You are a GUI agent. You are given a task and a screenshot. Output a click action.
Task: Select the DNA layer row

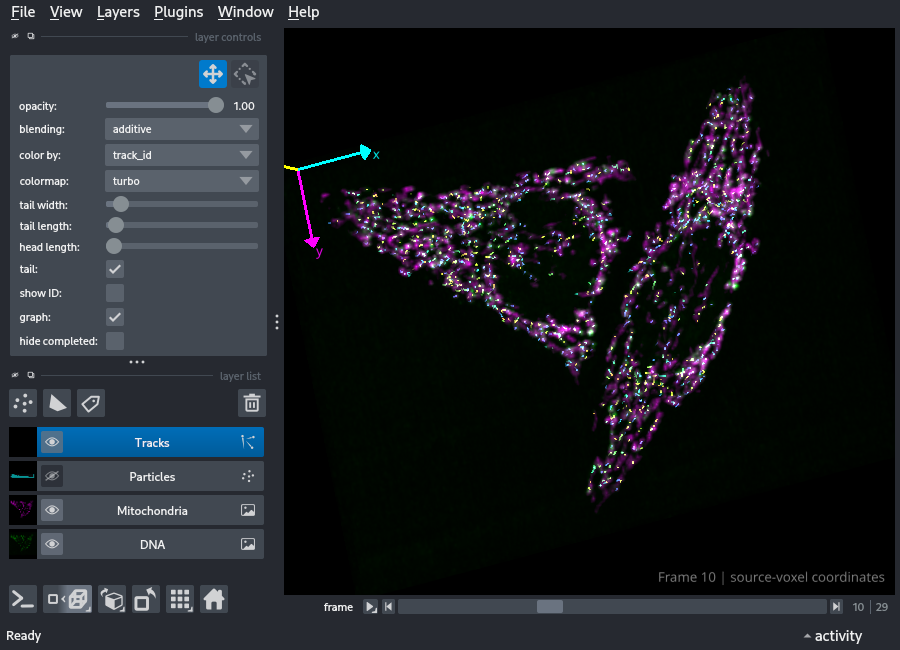(x=150, y=544)
